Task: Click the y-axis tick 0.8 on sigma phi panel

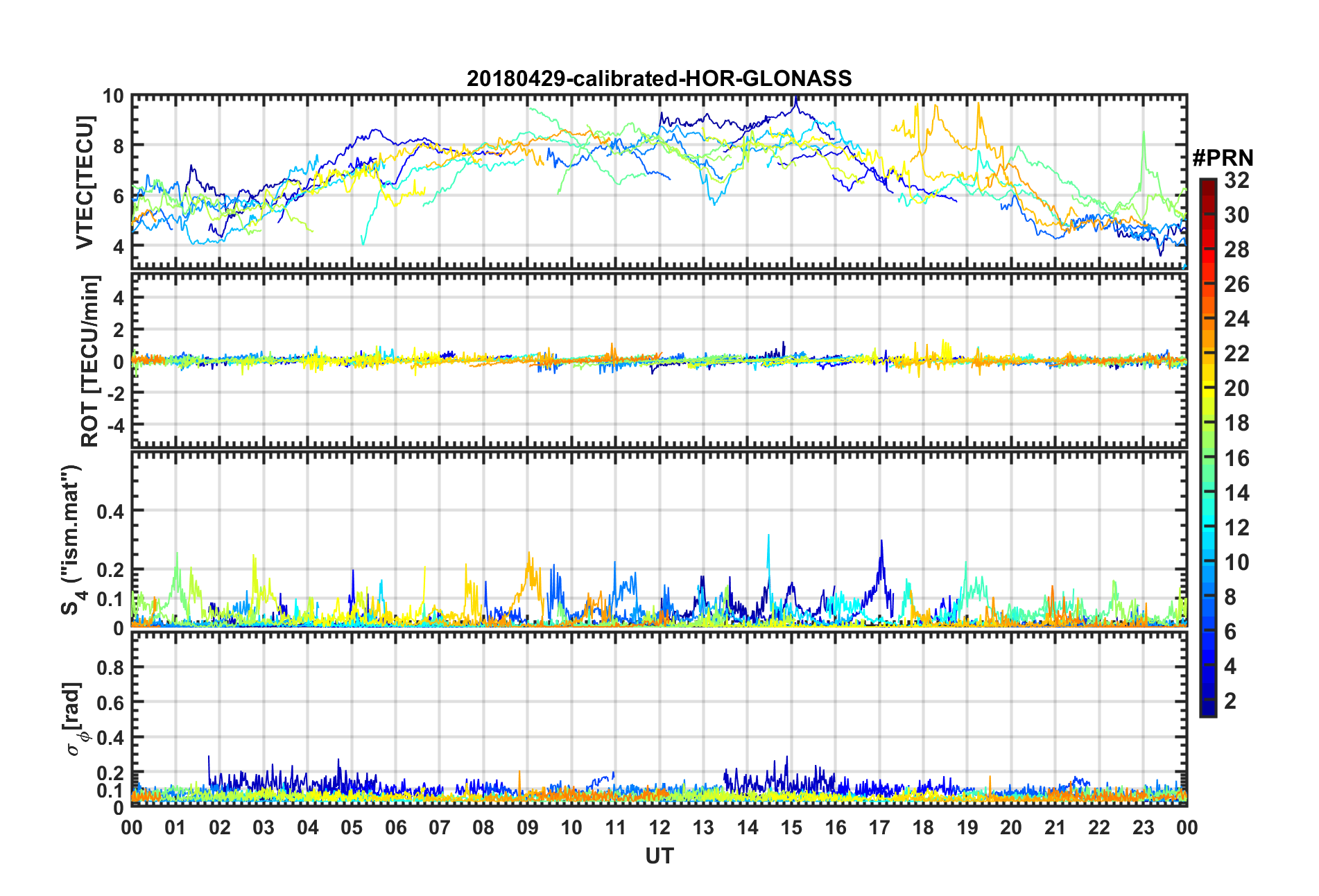Action: pos(111,668)
